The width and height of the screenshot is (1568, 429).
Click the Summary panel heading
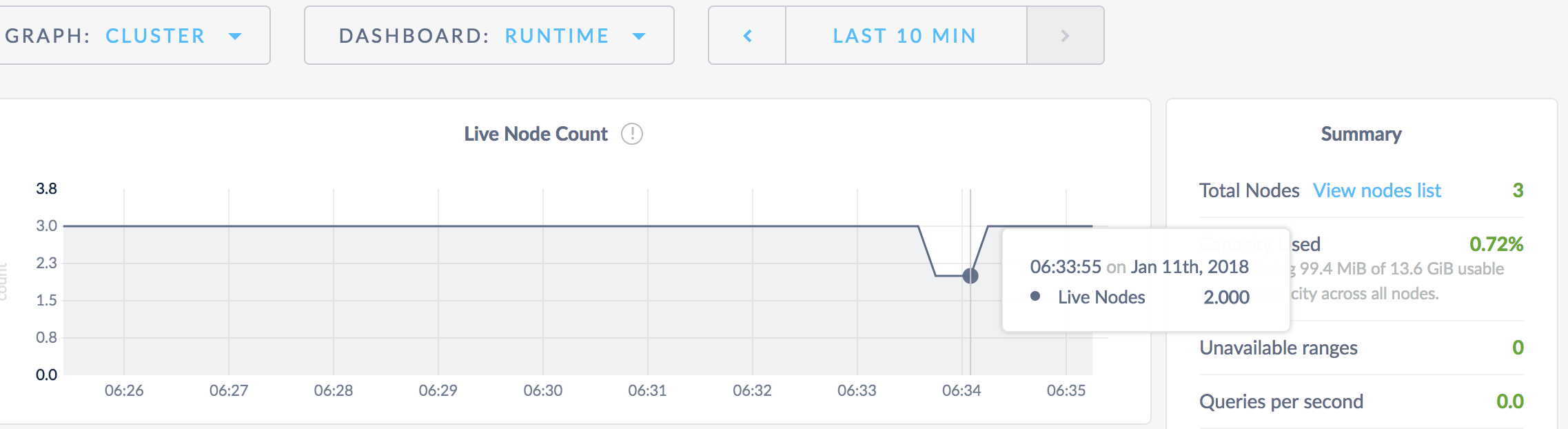click(x=1361, y=133)
